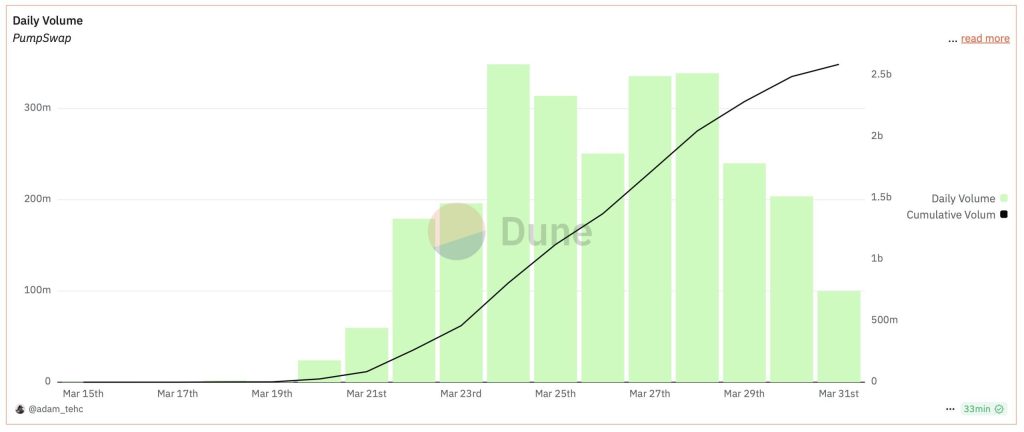The image size is (1024, 432).
Task: Click the Mar 26th volume bar
Action: tap(603, 268)
